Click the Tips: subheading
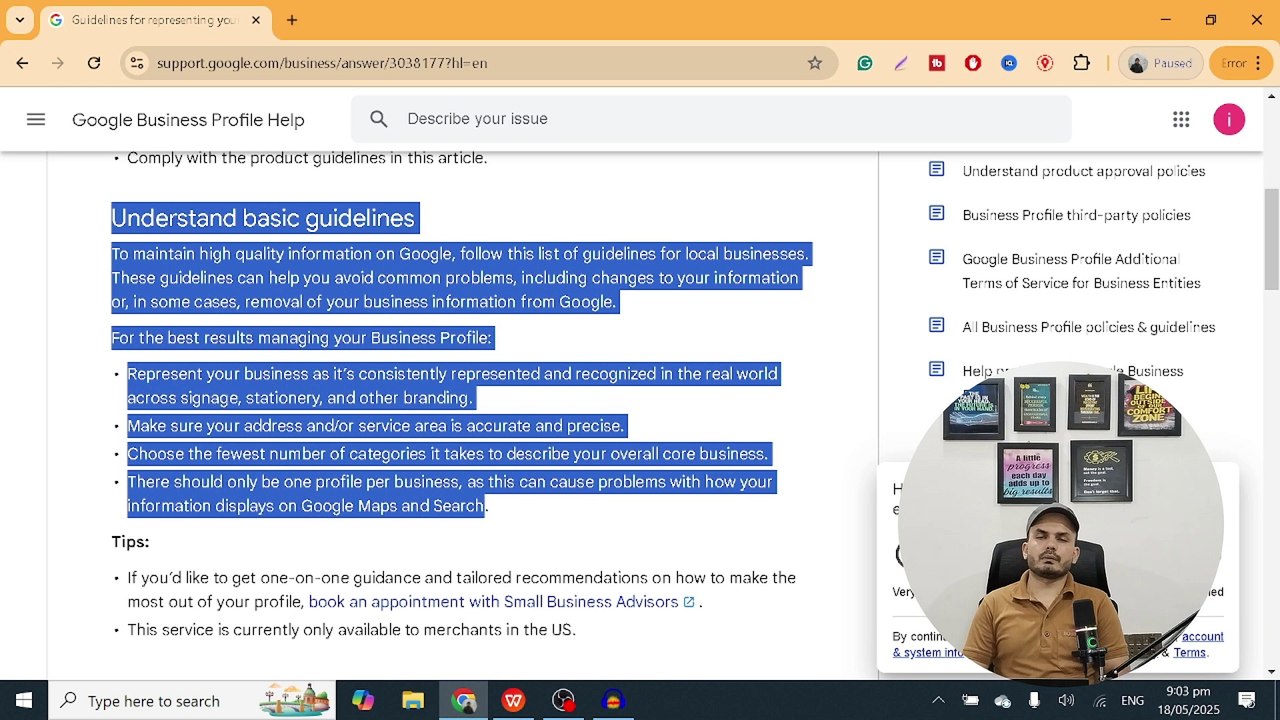 (130, 542)
